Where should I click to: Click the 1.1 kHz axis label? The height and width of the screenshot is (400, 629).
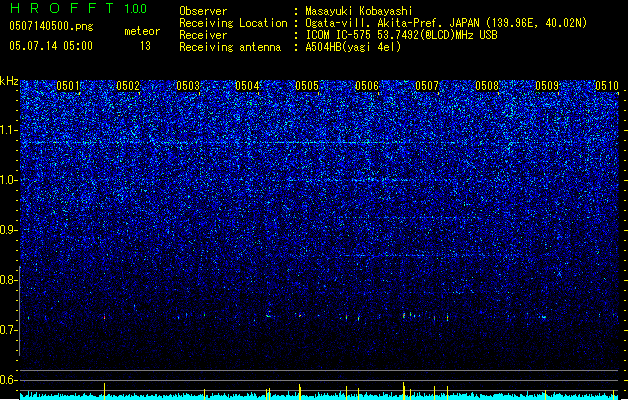click(8, 130)
